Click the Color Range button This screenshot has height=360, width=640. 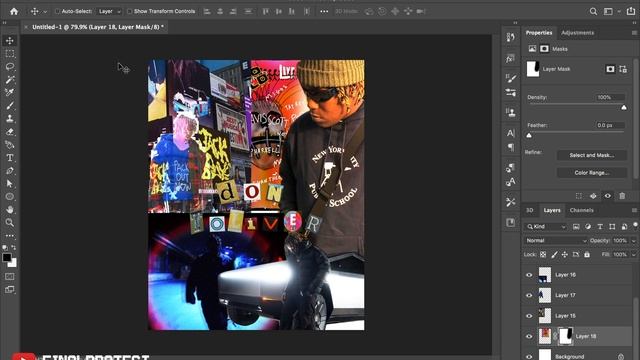pos(592,173)
